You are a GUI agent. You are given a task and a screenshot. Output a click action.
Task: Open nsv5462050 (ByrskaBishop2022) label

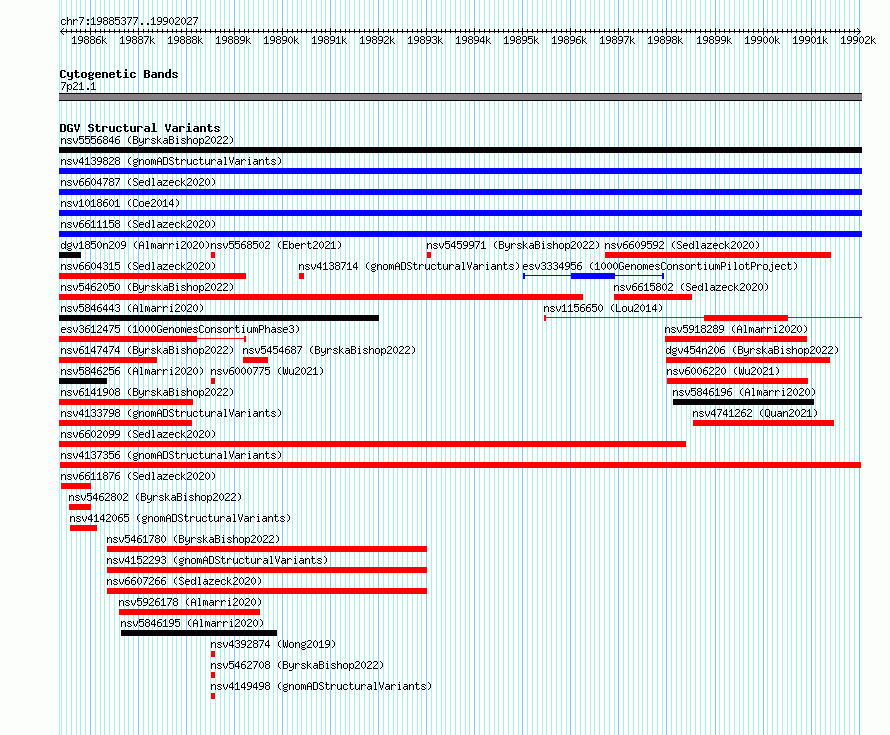coord(147,287)
